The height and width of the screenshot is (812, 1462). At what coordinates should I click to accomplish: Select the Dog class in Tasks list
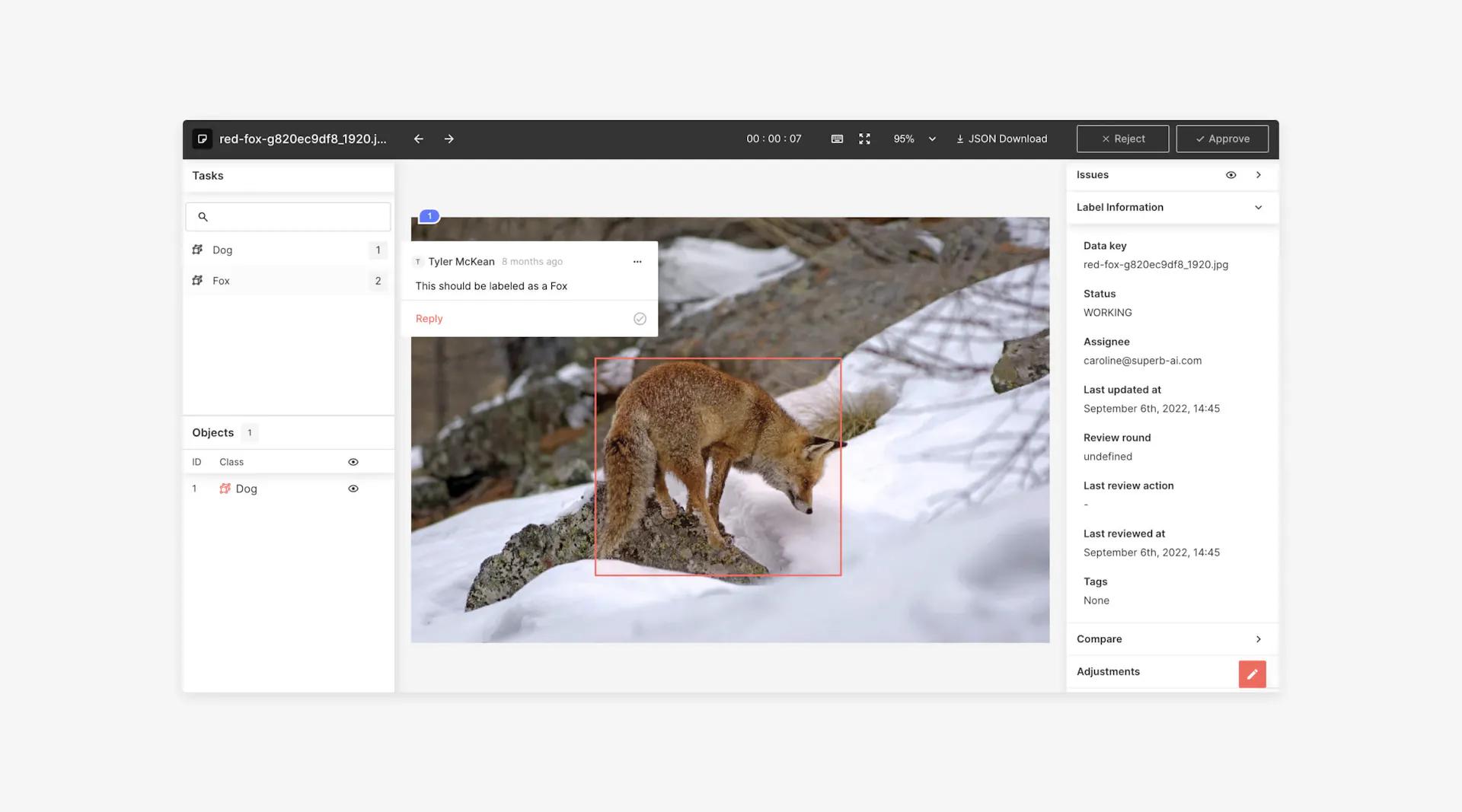tap(289, 250)
